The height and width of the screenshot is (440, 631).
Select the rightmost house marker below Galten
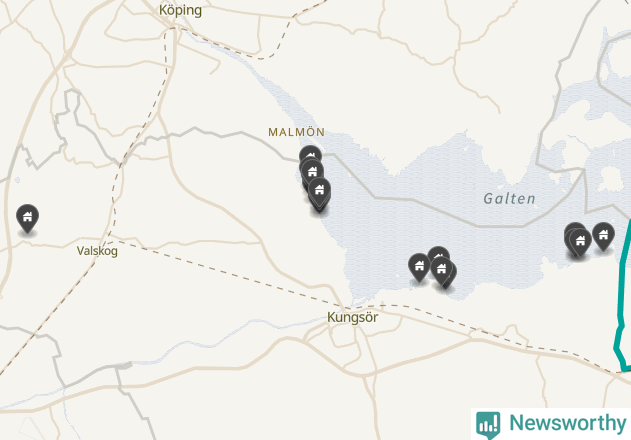[x=603, y=235]
